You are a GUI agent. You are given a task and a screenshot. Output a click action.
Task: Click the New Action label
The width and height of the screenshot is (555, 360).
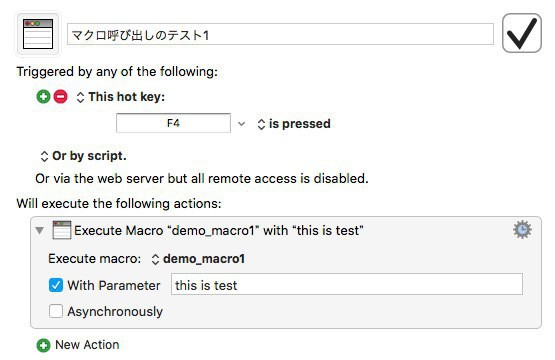[87, 345]
